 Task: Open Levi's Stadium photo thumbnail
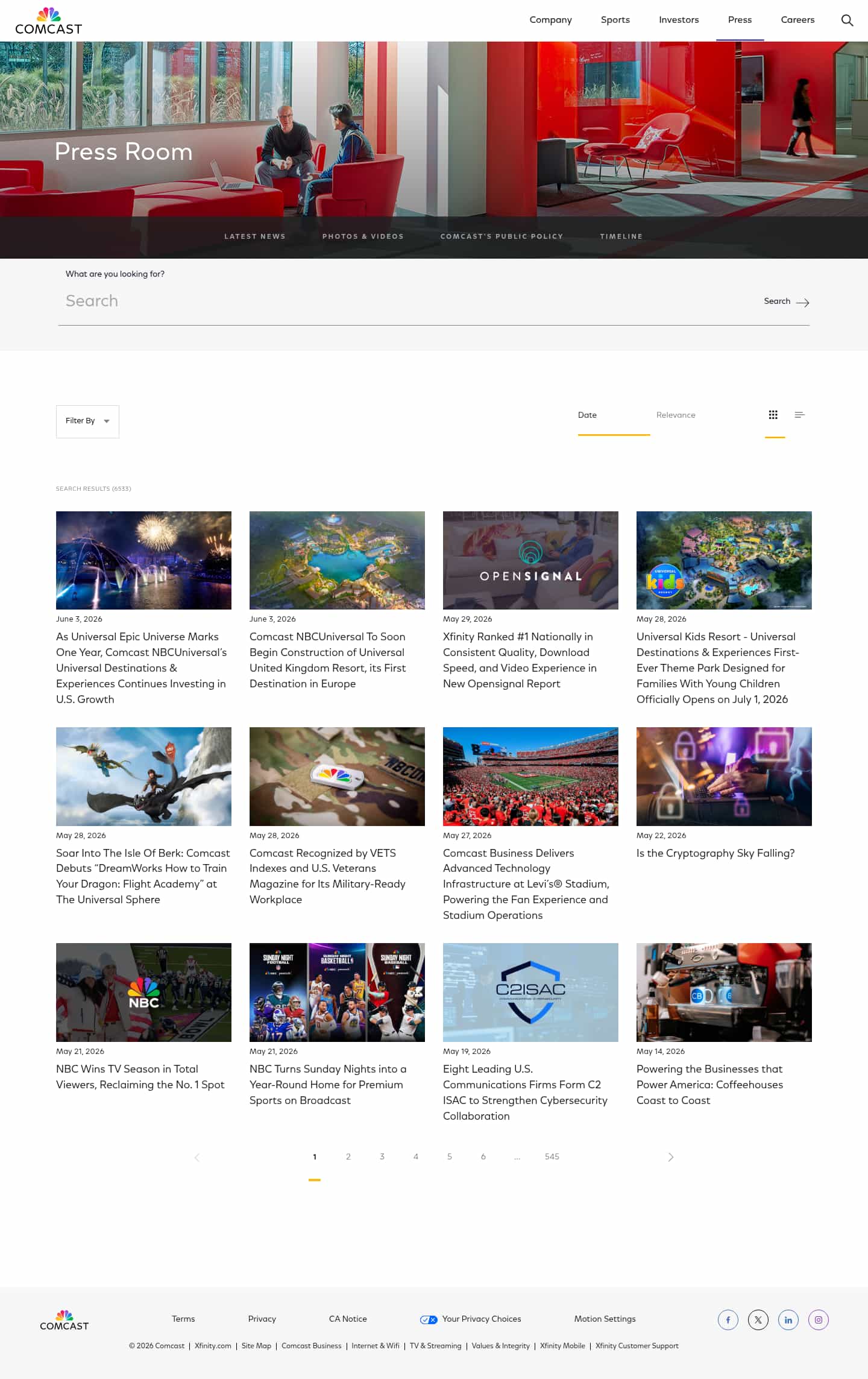pos(530,777)
